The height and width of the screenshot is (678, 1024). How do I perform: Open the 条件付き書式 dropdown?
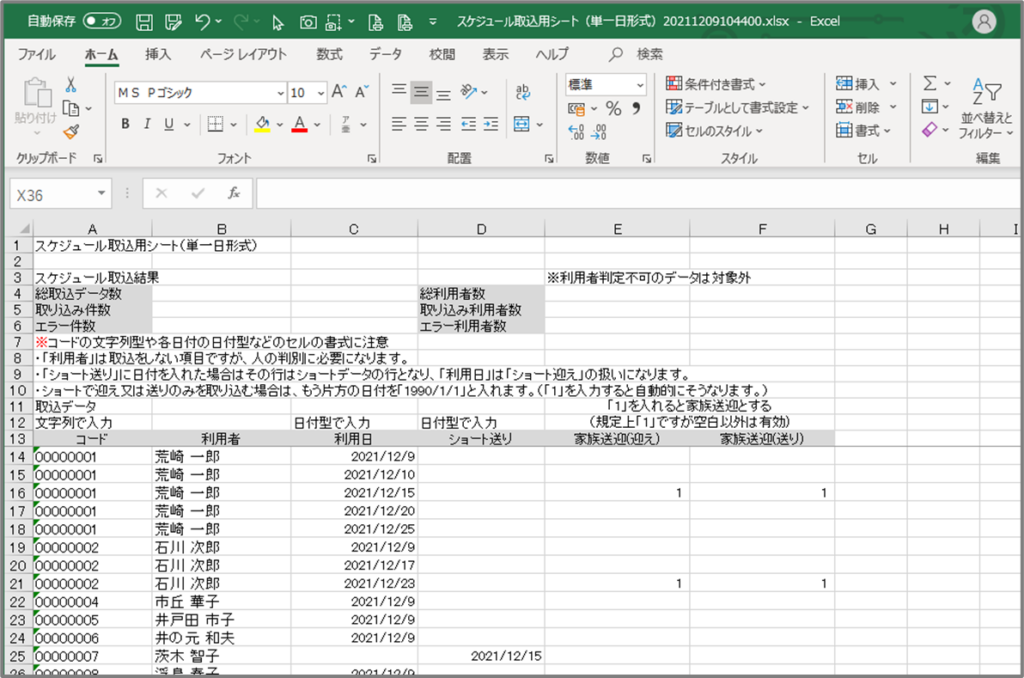[x=716, y=84]
